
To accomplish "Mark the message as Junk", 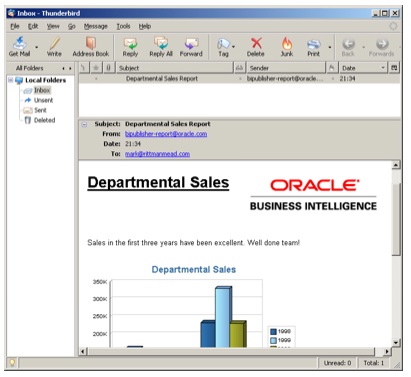I will click(287, 47).
